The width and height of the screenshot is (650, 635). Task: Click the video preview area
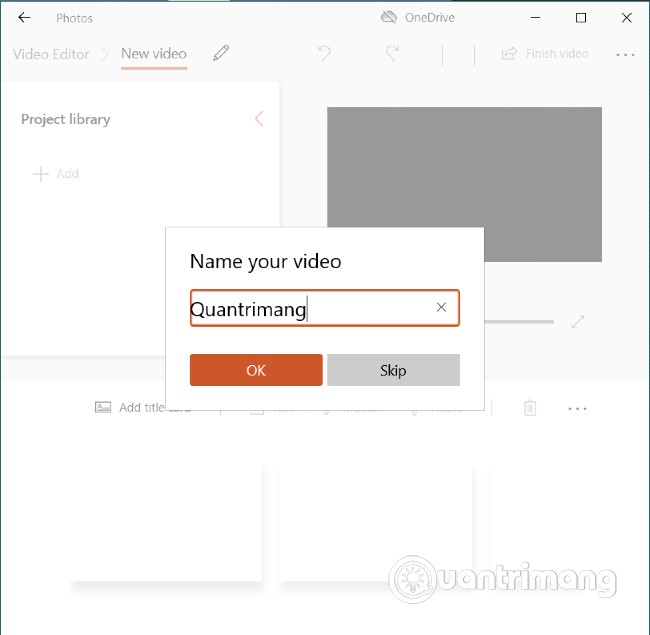464,184
